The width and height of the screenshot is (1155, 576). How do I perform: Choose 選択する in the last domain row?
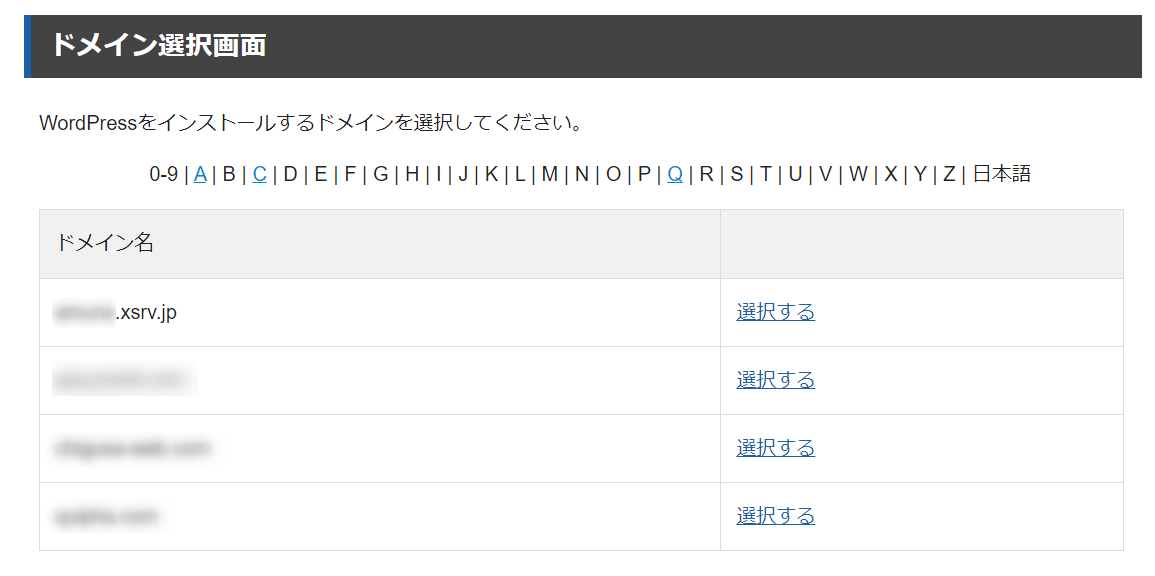pos(775,516)
